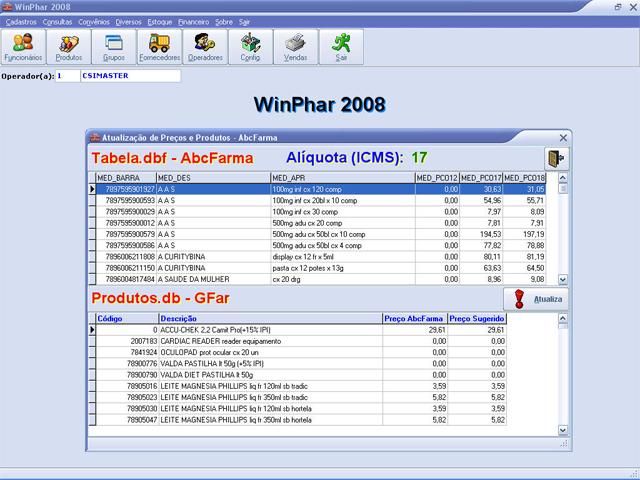
Task: Select row '100mg inf cx 30 comp'
Action: (x=317, y=212)
